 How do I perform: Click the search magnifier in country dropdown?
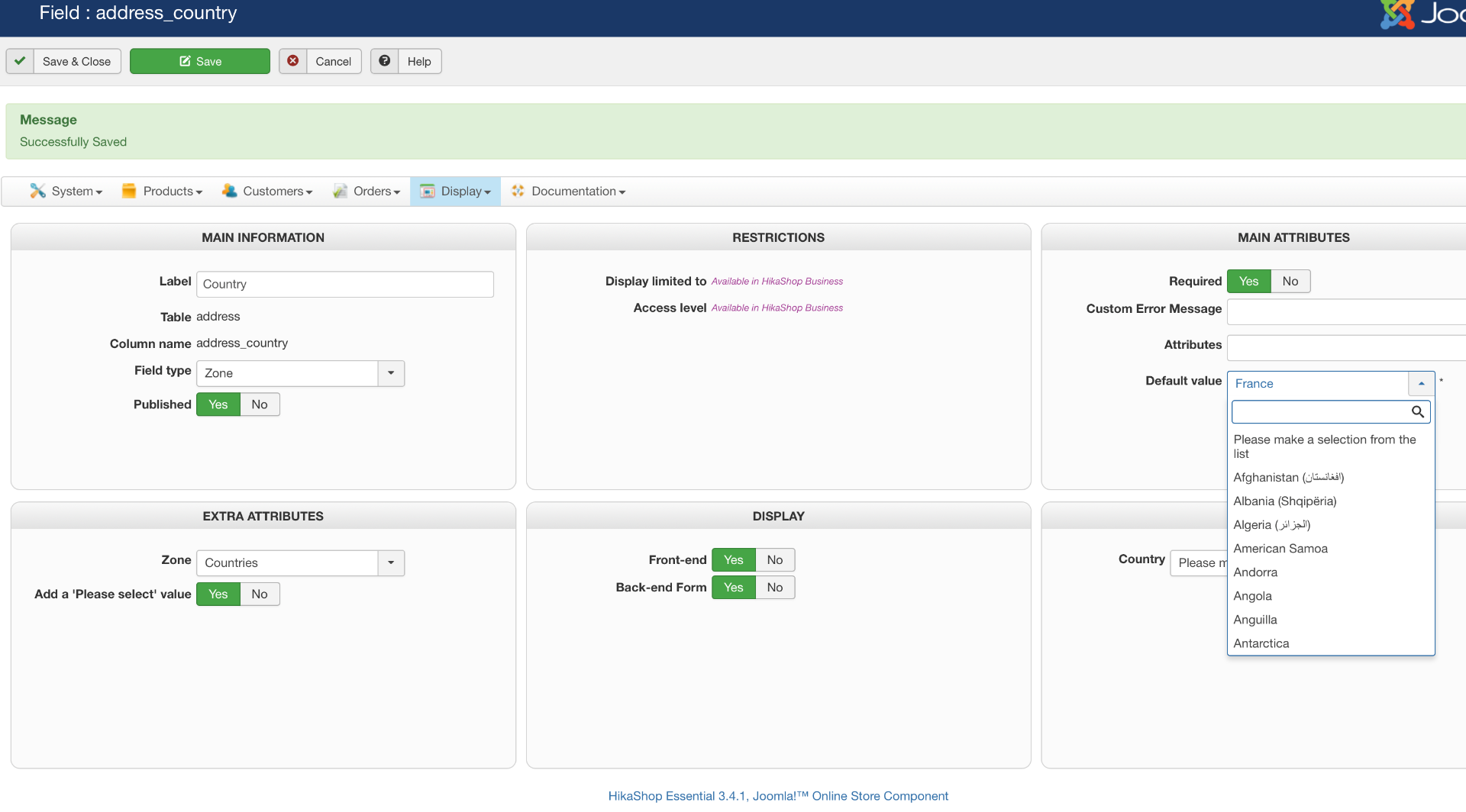pos(1418,412)
